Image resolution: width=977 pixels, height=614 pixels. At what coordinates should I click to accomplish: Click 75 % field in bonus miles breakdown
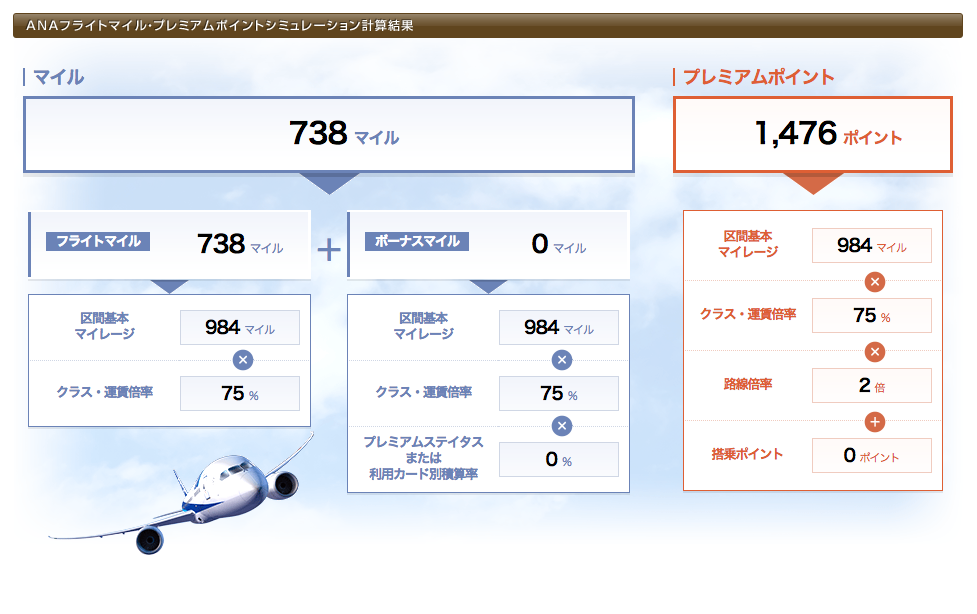[x=559, y=393]
